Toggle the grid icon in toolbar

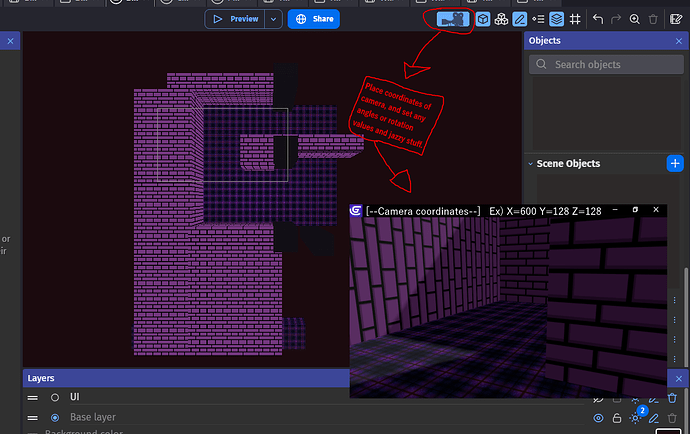pyautogui.click(x=576, y=19)
